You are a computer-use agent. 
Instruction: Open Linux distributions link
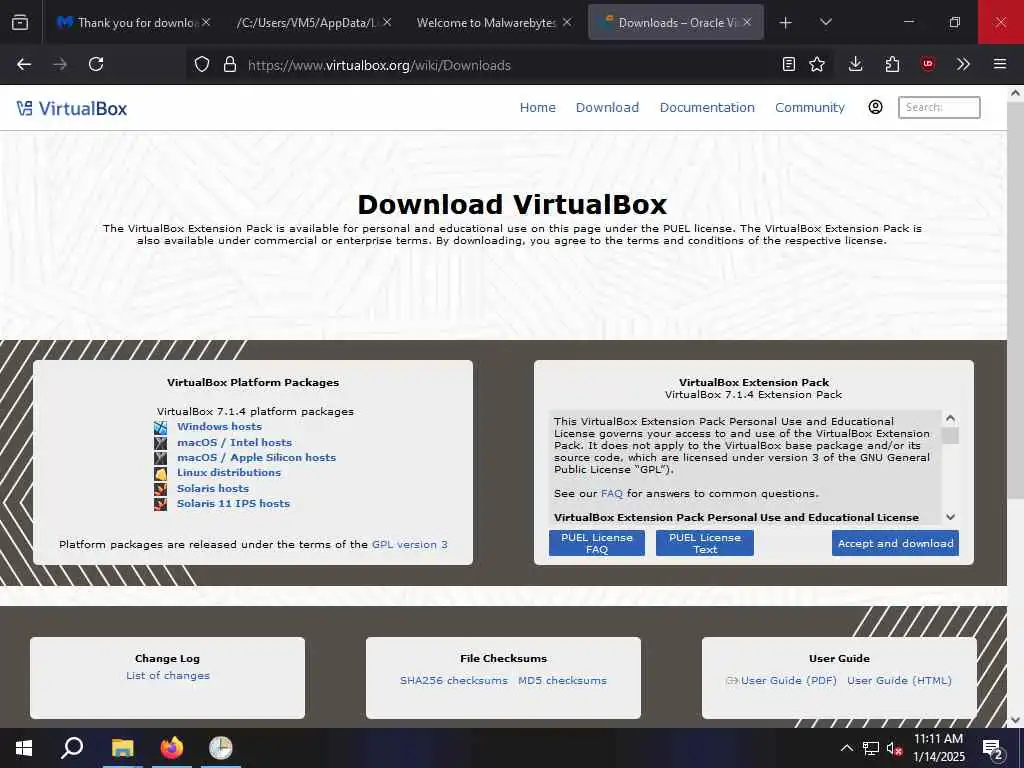pos(229,472)
